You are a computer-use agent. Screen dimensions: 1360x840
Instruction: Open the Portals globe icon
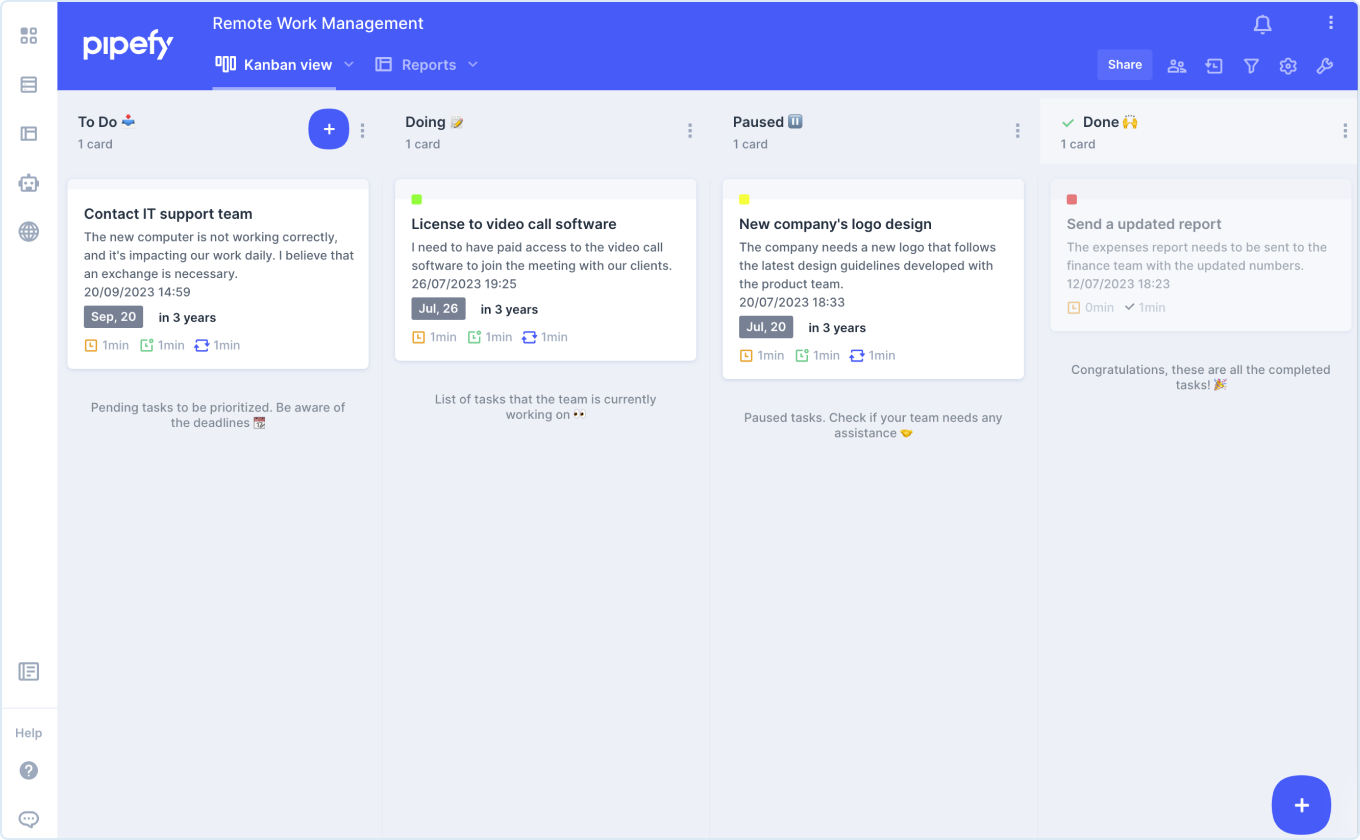pyautogui.click(x=28, y=231)
